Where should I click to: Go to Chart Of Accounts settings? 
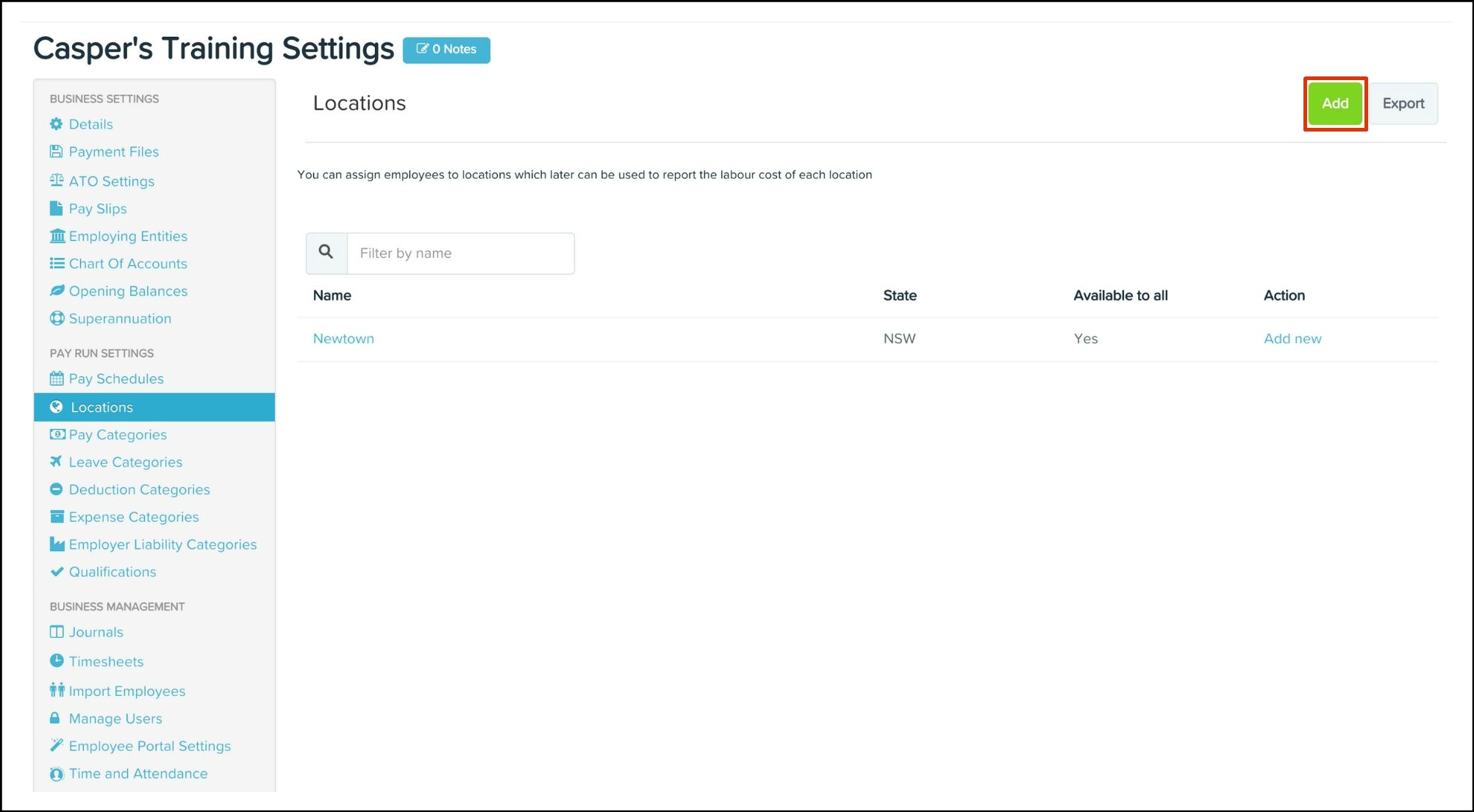click(128, 264)
